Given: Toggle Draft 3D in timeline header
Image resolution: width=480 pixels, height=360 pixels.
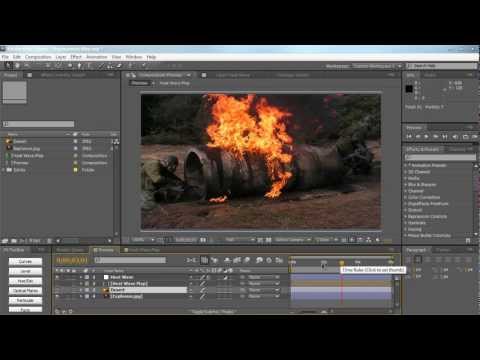Looking at the screenshot, I should [x=214, y=260].
